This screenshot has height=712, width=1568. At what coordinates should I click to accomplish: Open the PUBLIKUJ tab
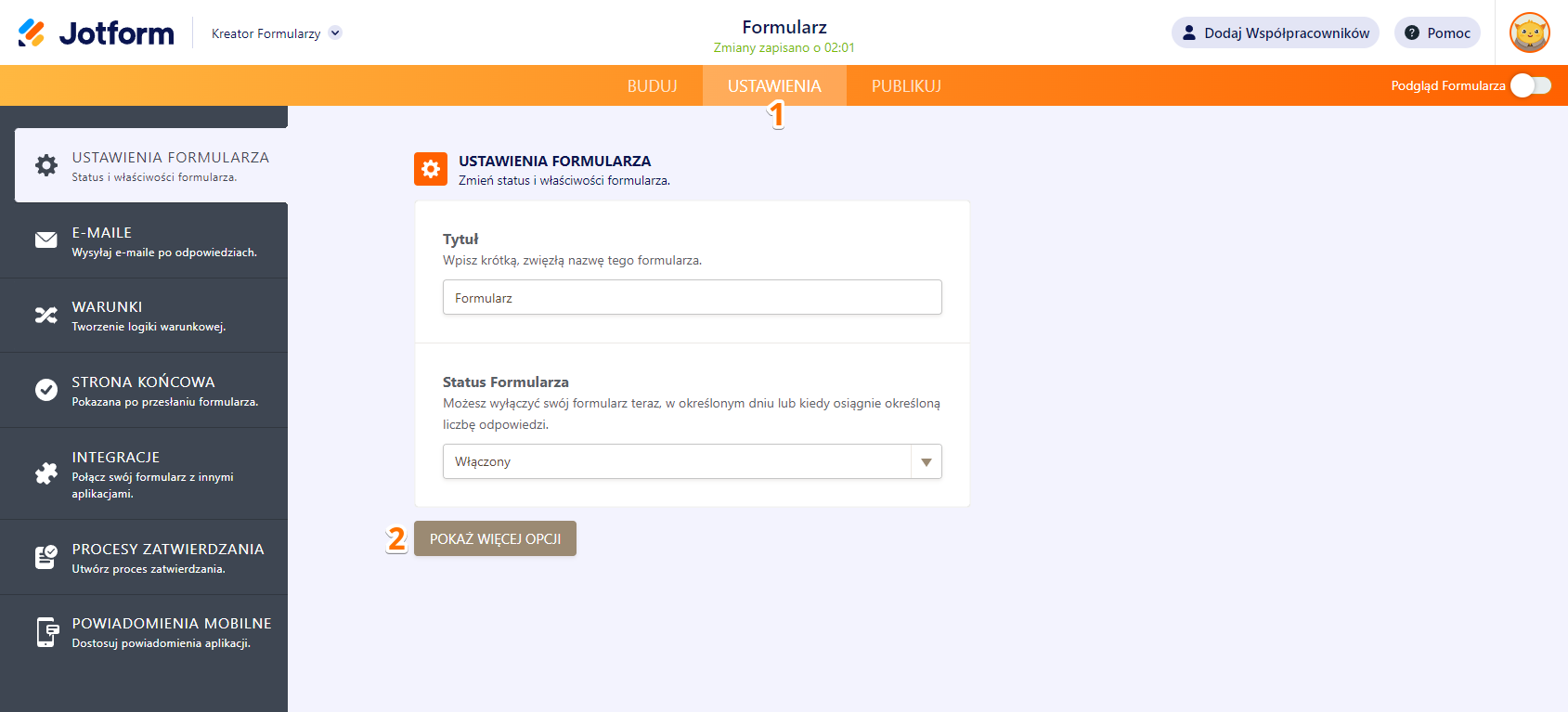point(905,84)
